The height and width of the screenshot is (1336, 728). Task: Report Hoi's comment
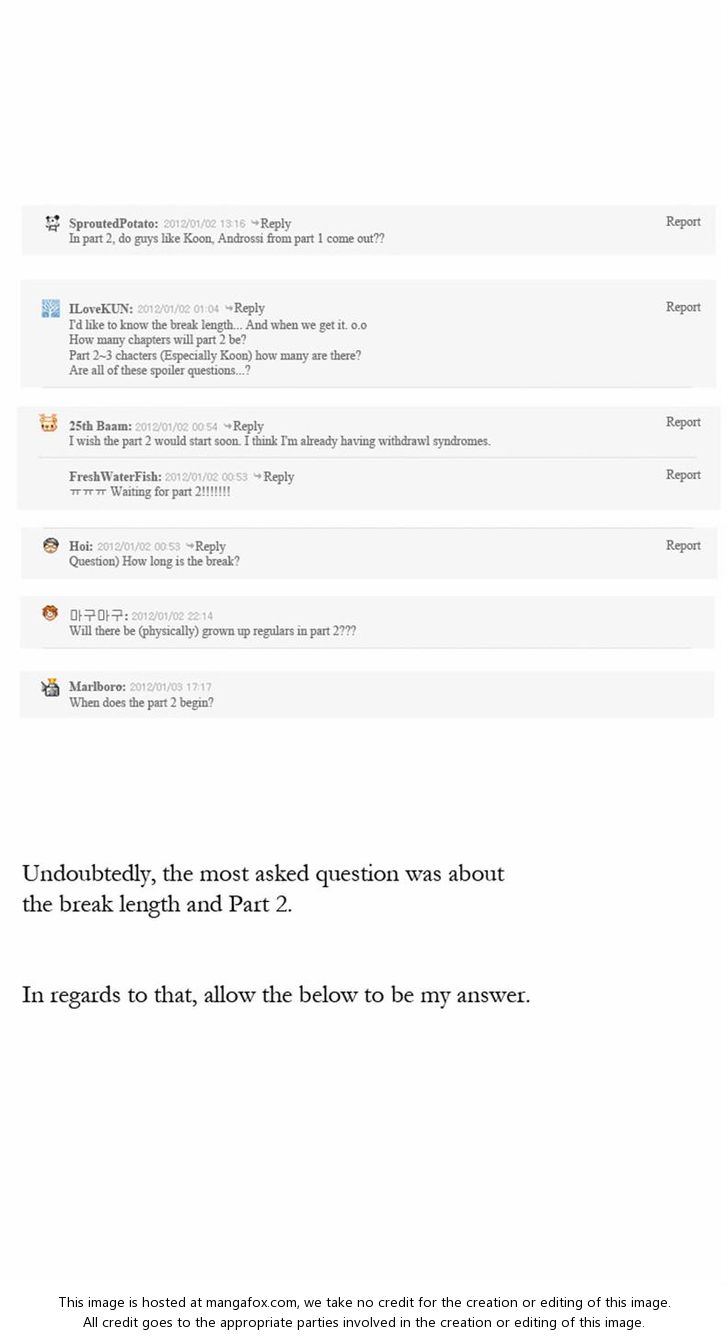[683, 545]
